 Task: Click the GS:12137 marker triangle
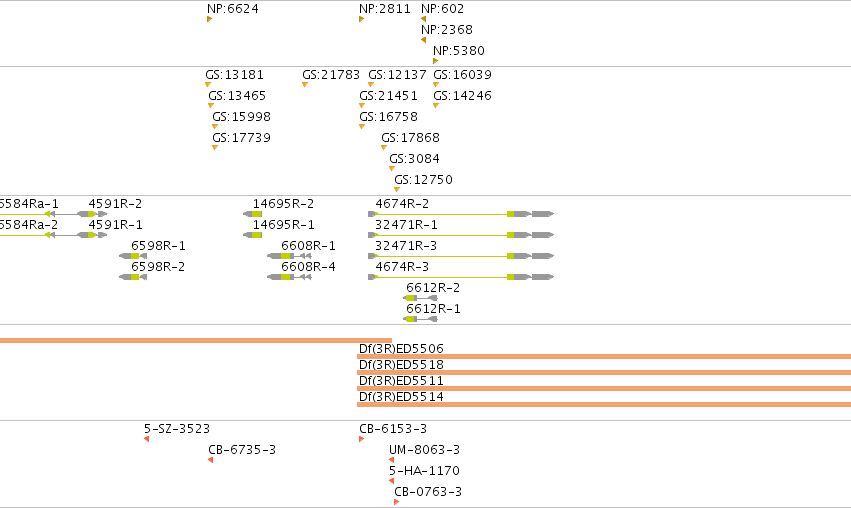coord(371,85)
